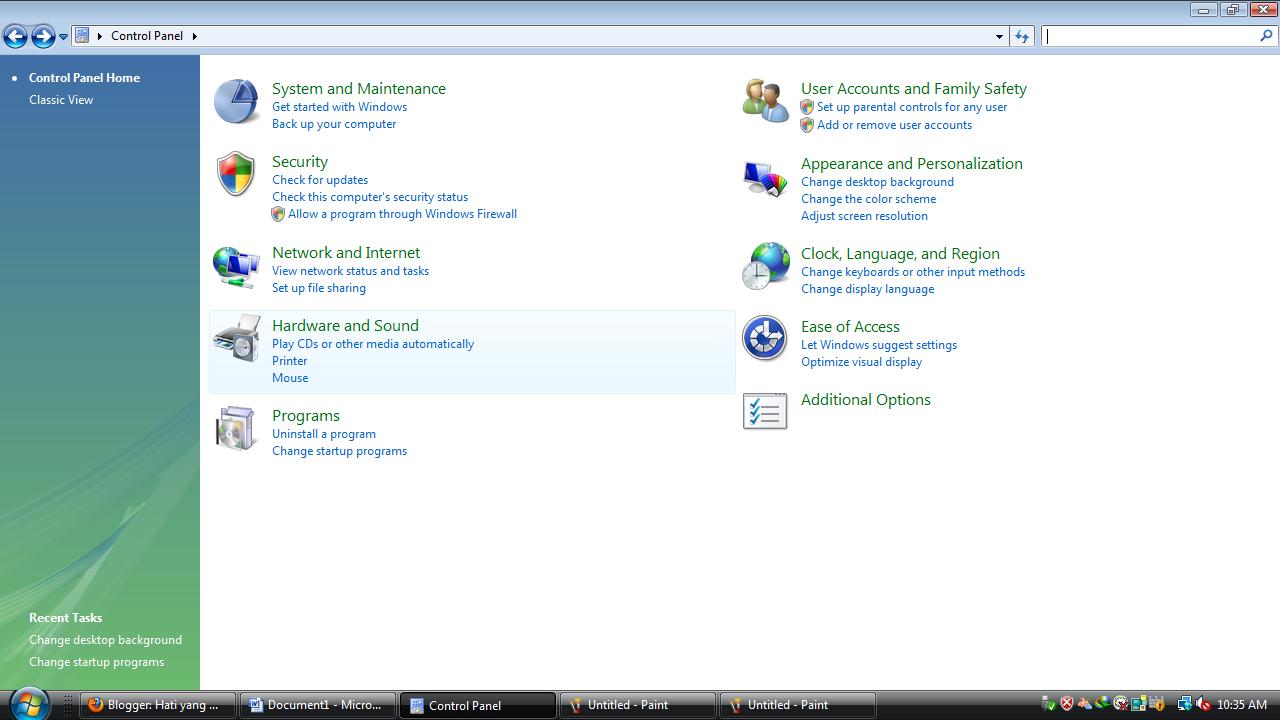1280x720 pixels.
Task: Click the Clock, Language, and Region globe icon
Action: pos(765,266)
